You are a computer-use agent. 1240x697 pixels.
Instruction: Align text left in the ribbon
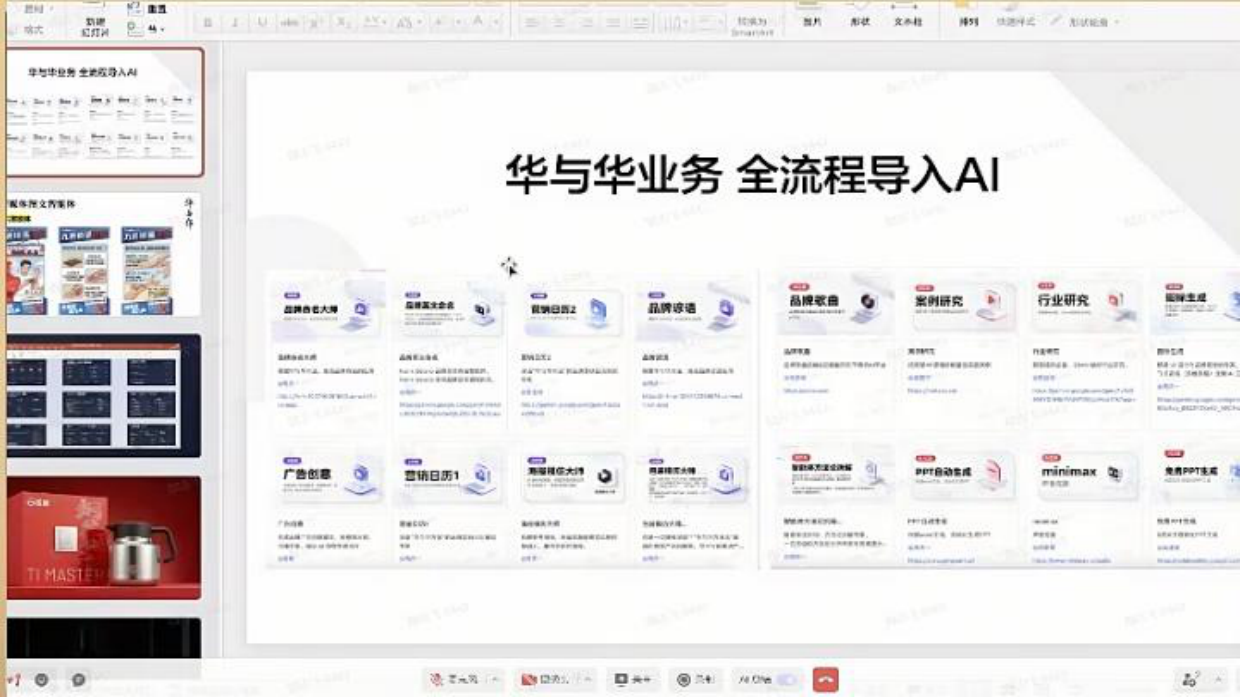pos(532,22)
